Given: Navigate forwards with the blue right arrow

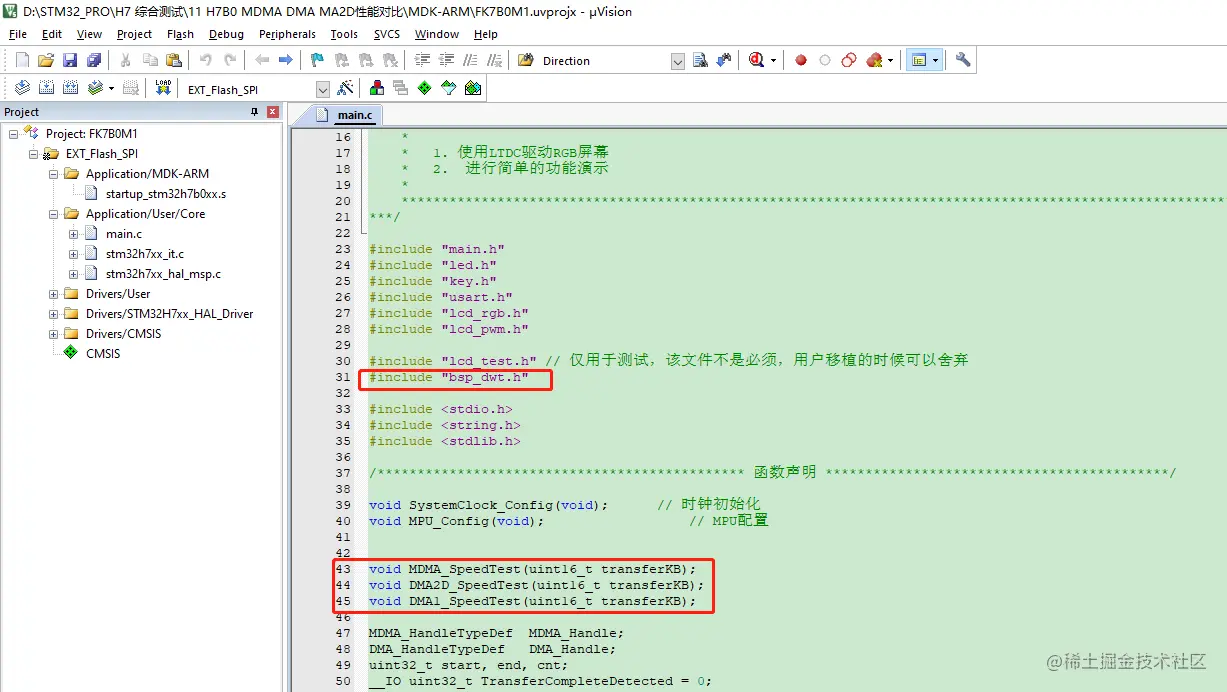Looking at the screenshot, I should (x=285, y=60).
